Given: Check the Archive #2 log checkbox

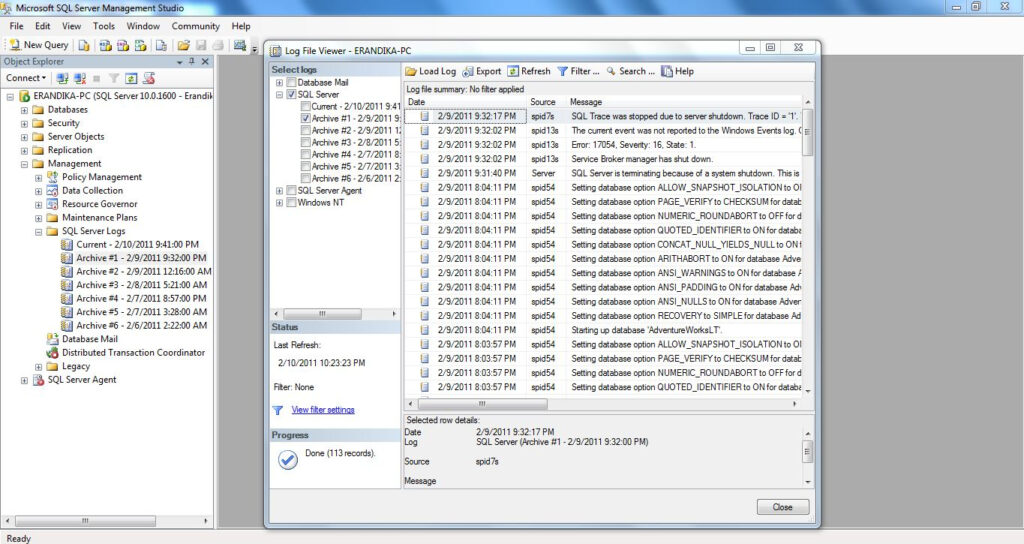Looking at the screenshot, I should click(x=305, y=131).
